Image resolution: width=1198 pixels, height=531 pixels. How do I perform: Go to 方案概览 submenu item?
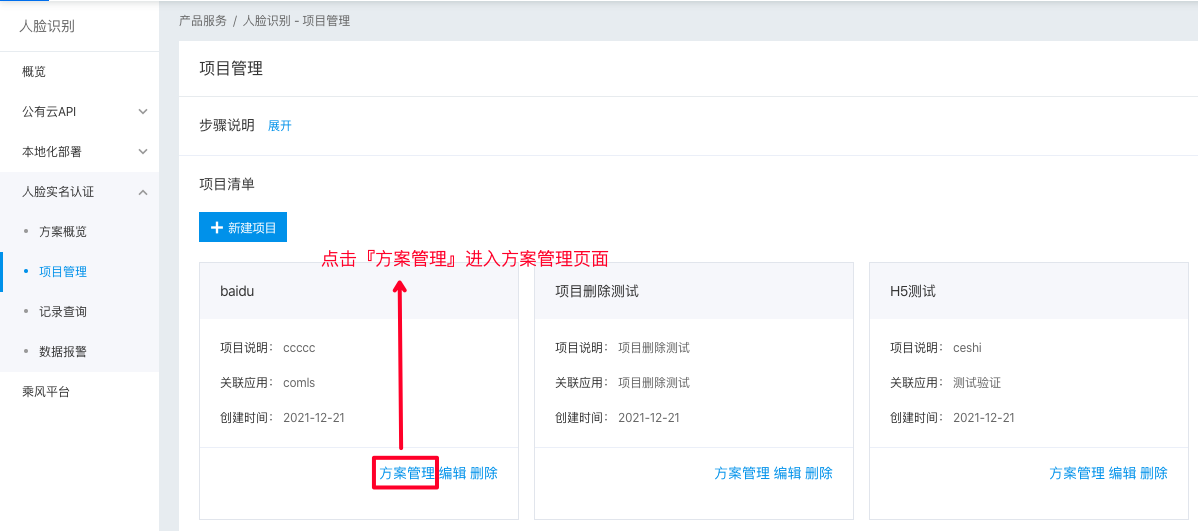point(63,232)
